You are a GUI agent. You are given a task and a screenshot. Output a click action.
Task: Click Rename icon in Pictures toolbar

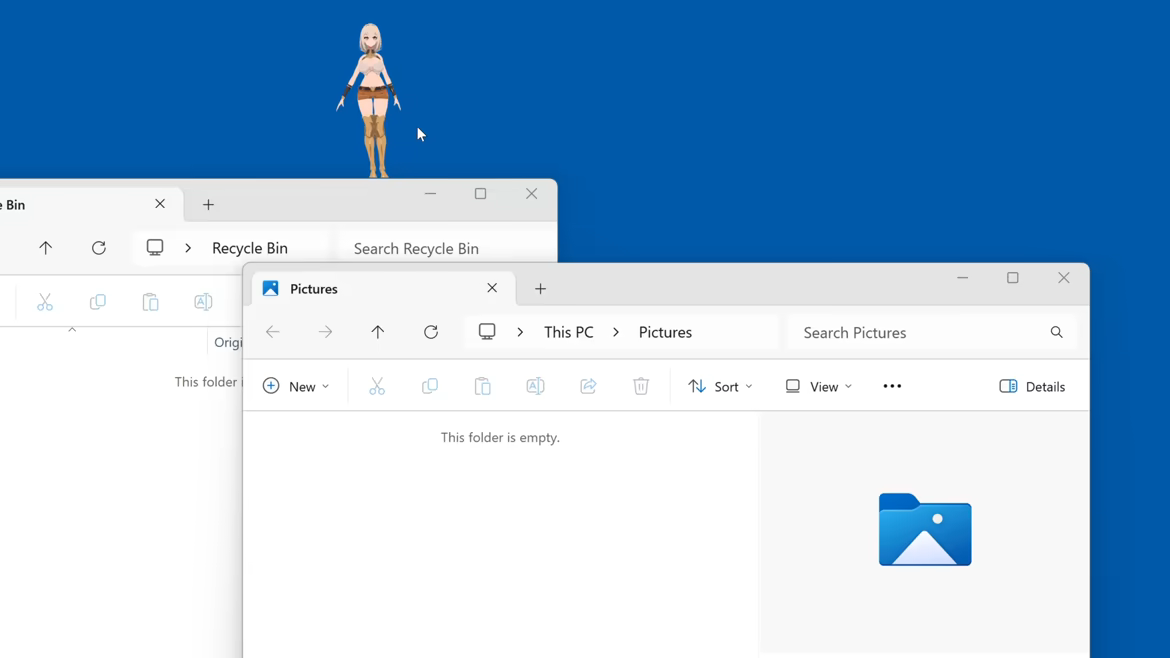pos(536,386)
